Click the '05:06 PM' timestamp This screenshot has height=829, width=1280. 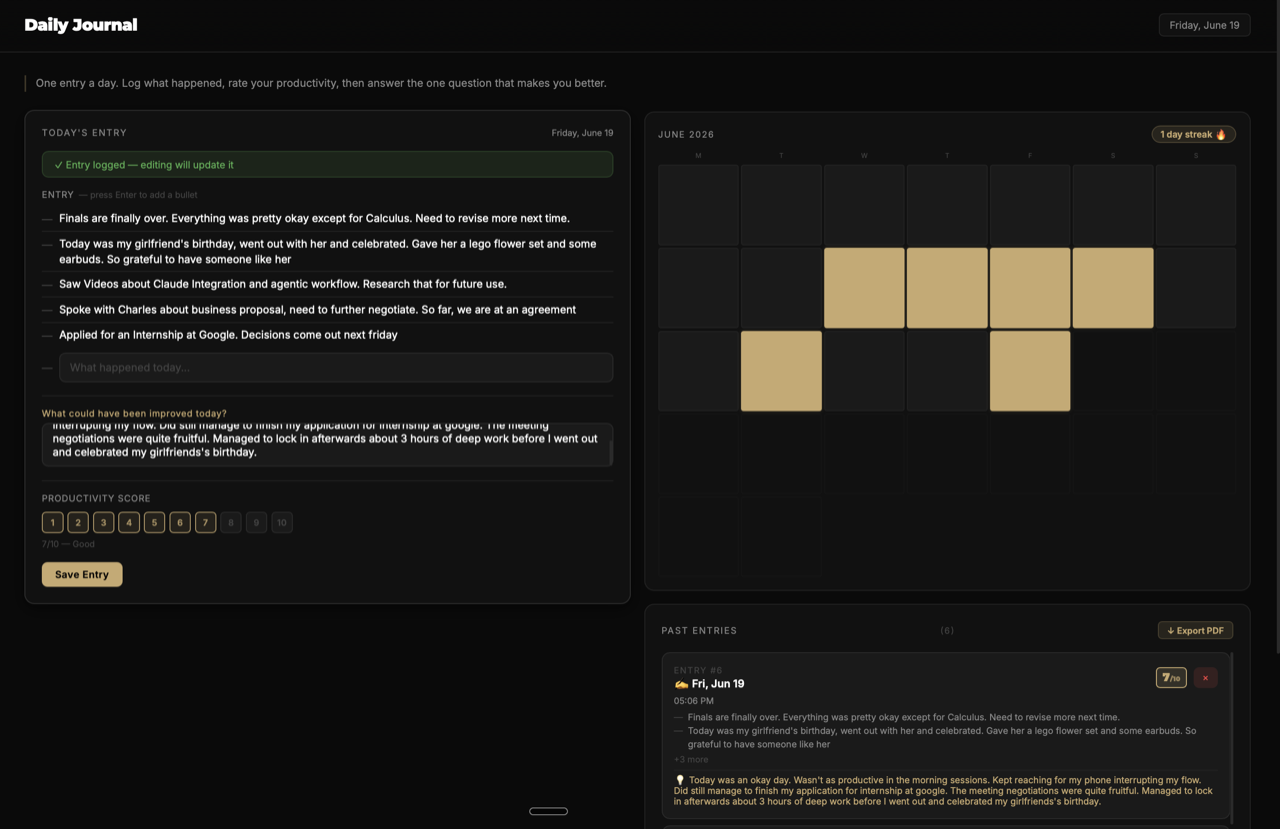pos(694,701)
